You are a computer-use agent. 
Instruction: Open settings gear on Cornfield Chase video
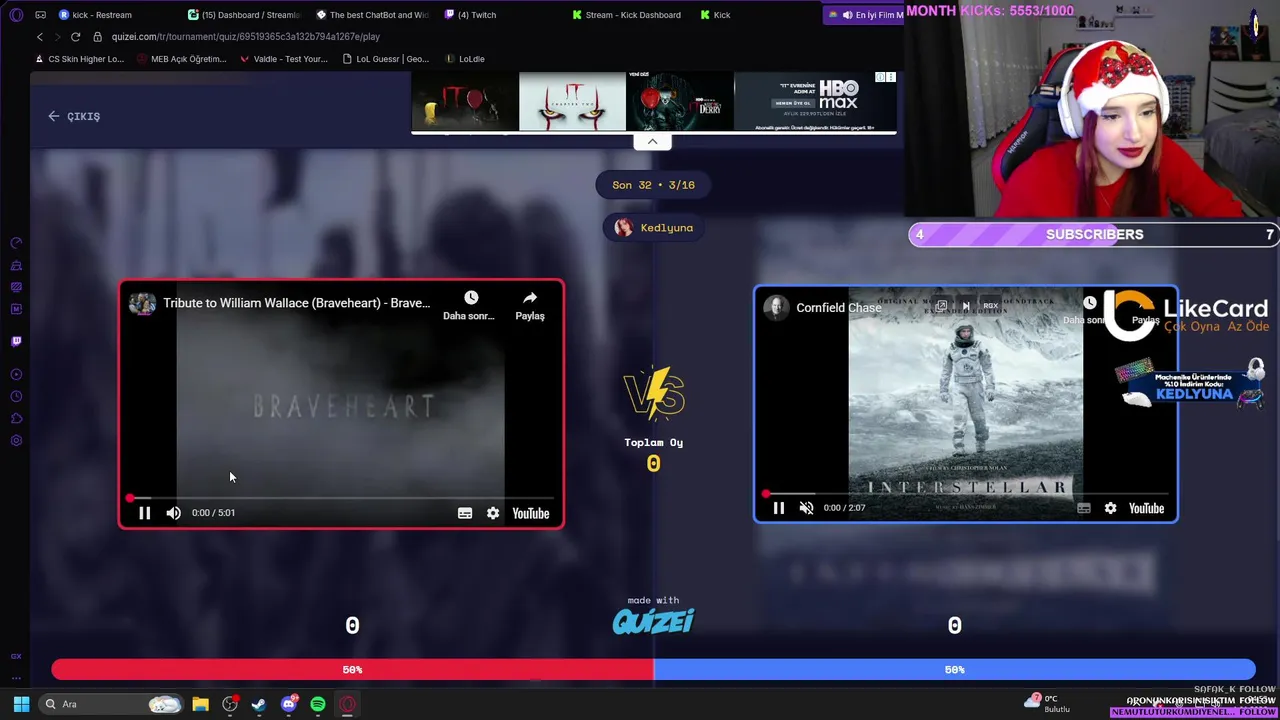pyautogui.click(x=1110, y=508)
